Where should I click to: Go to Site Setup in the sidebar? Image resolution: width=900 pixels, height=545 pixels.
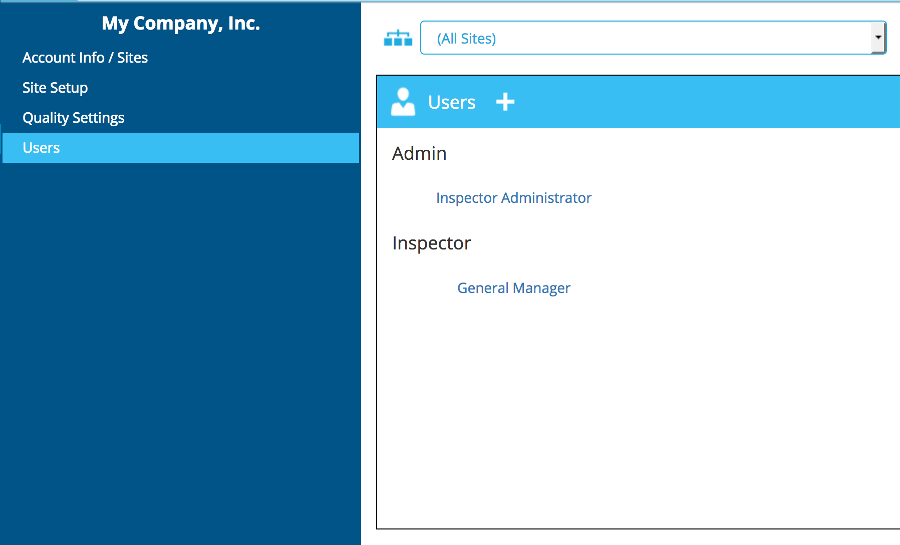tap(55, 88)
